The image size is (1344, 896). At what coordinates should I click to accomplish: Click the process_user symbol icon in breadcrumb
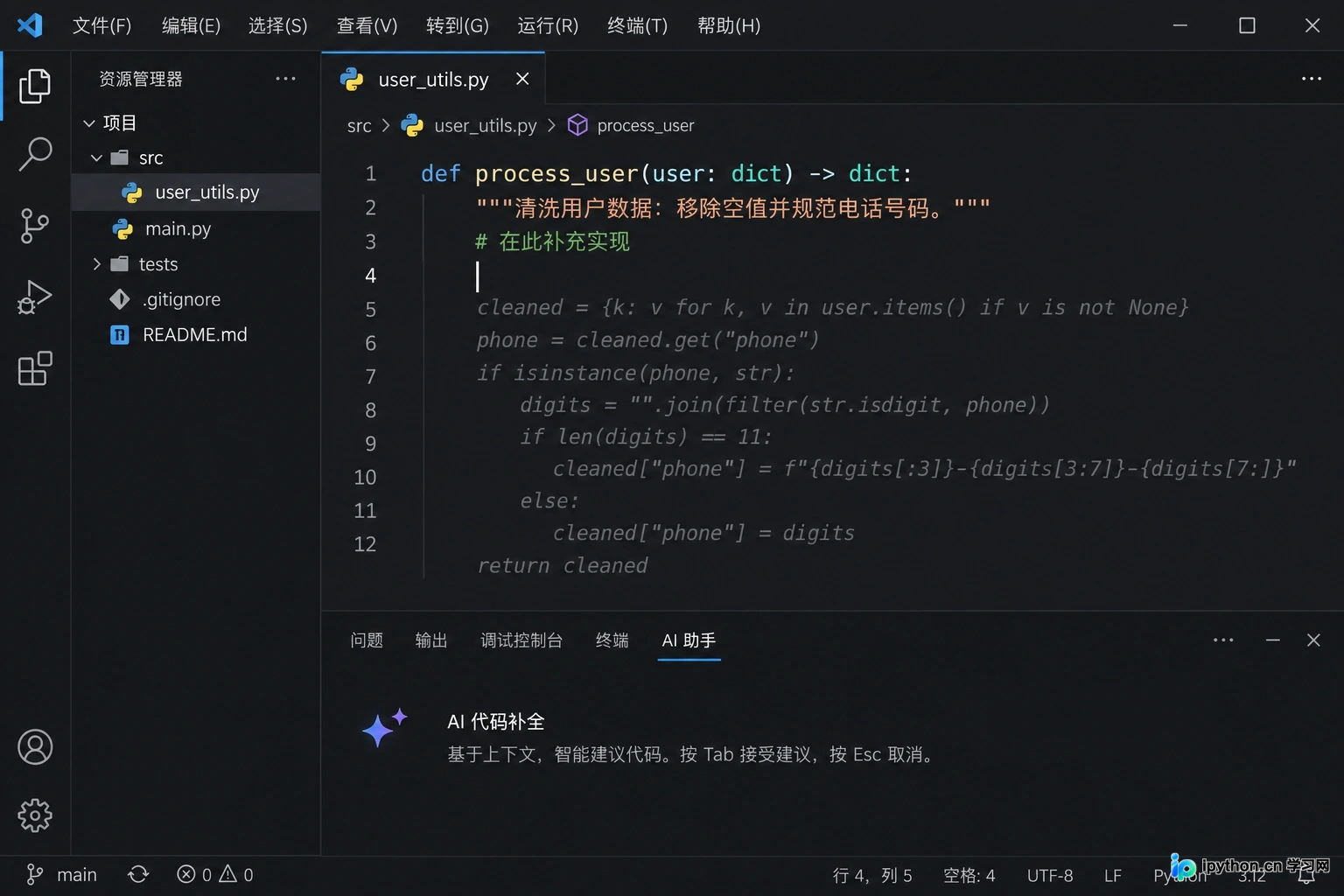(x=577, y=125)
